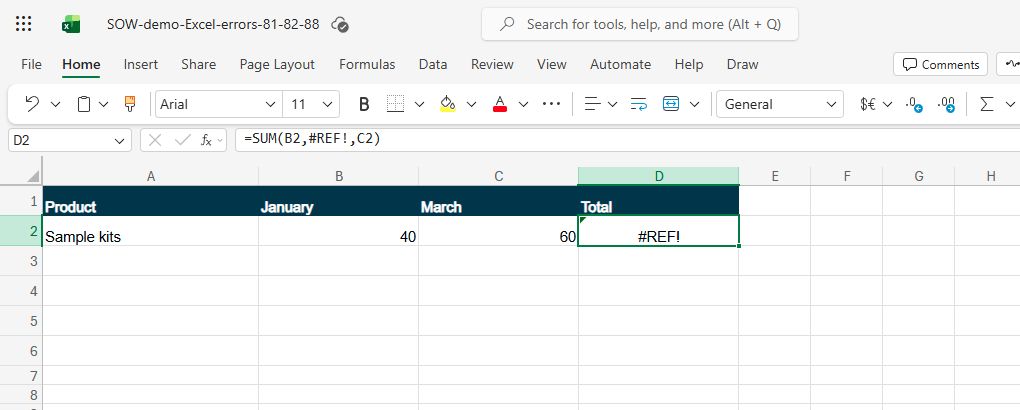Viewport: 1020px width, 410px height.
Task: Switch to the View tab
Action: click(552, 64)
